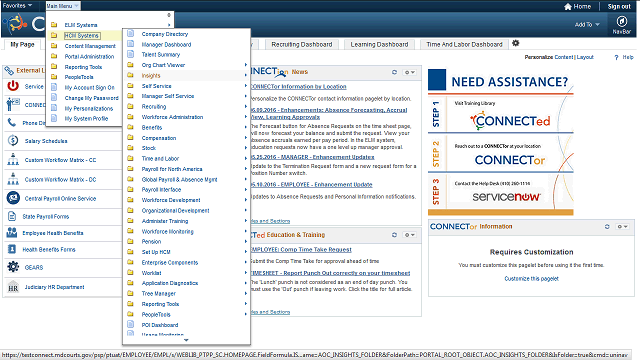Click the Company Directory page icon

(131, 33)
